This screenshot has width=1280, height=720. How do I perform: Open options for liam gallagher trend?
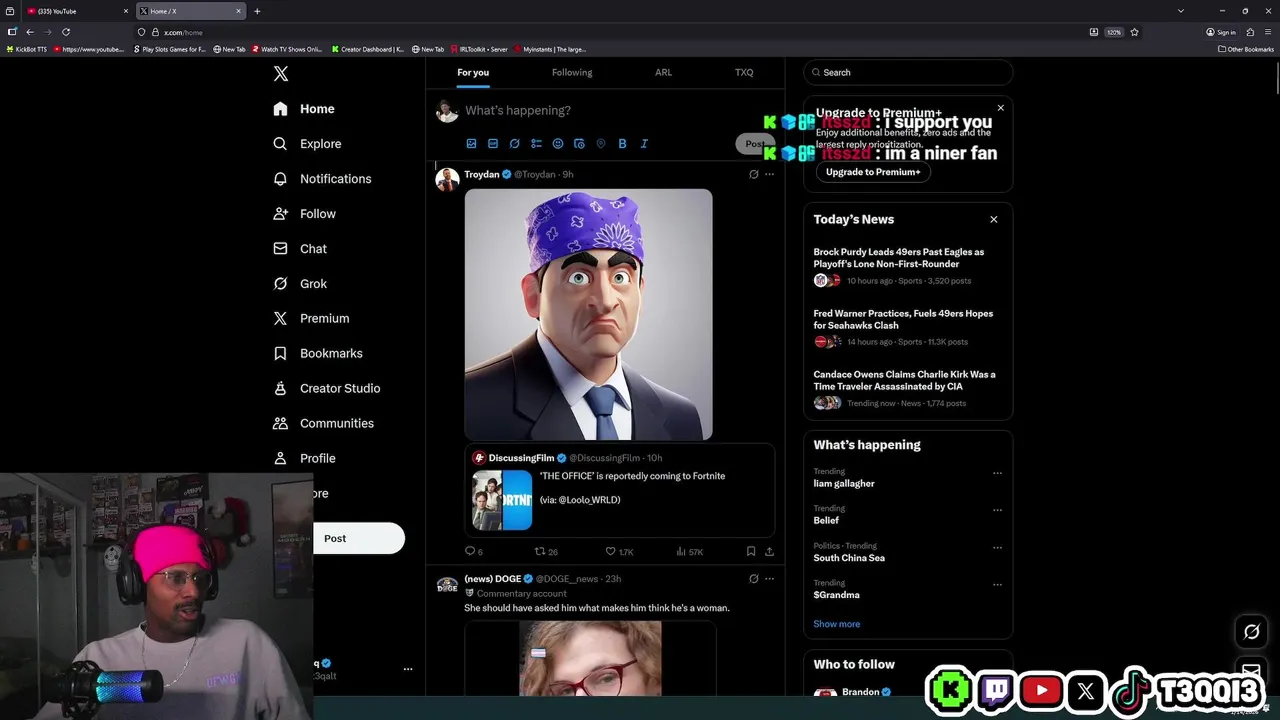coord(997,473)
